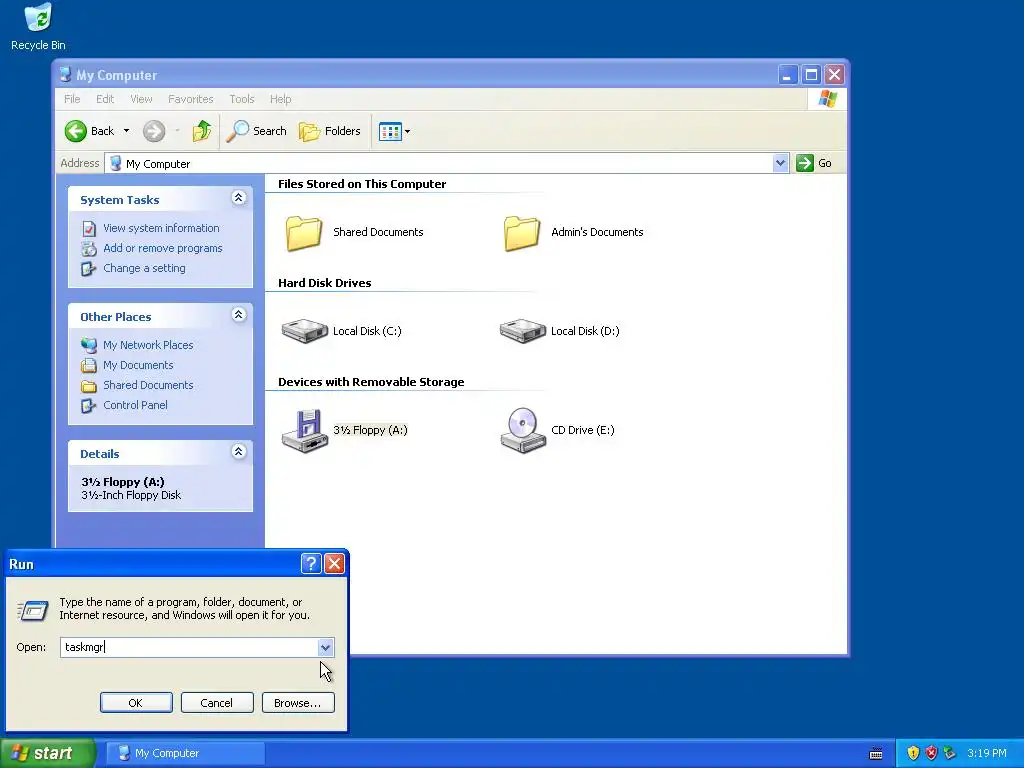The width and height of the screenshot is (1024, 768).
Task: Open the Edit menu
Action: (105, 99)
